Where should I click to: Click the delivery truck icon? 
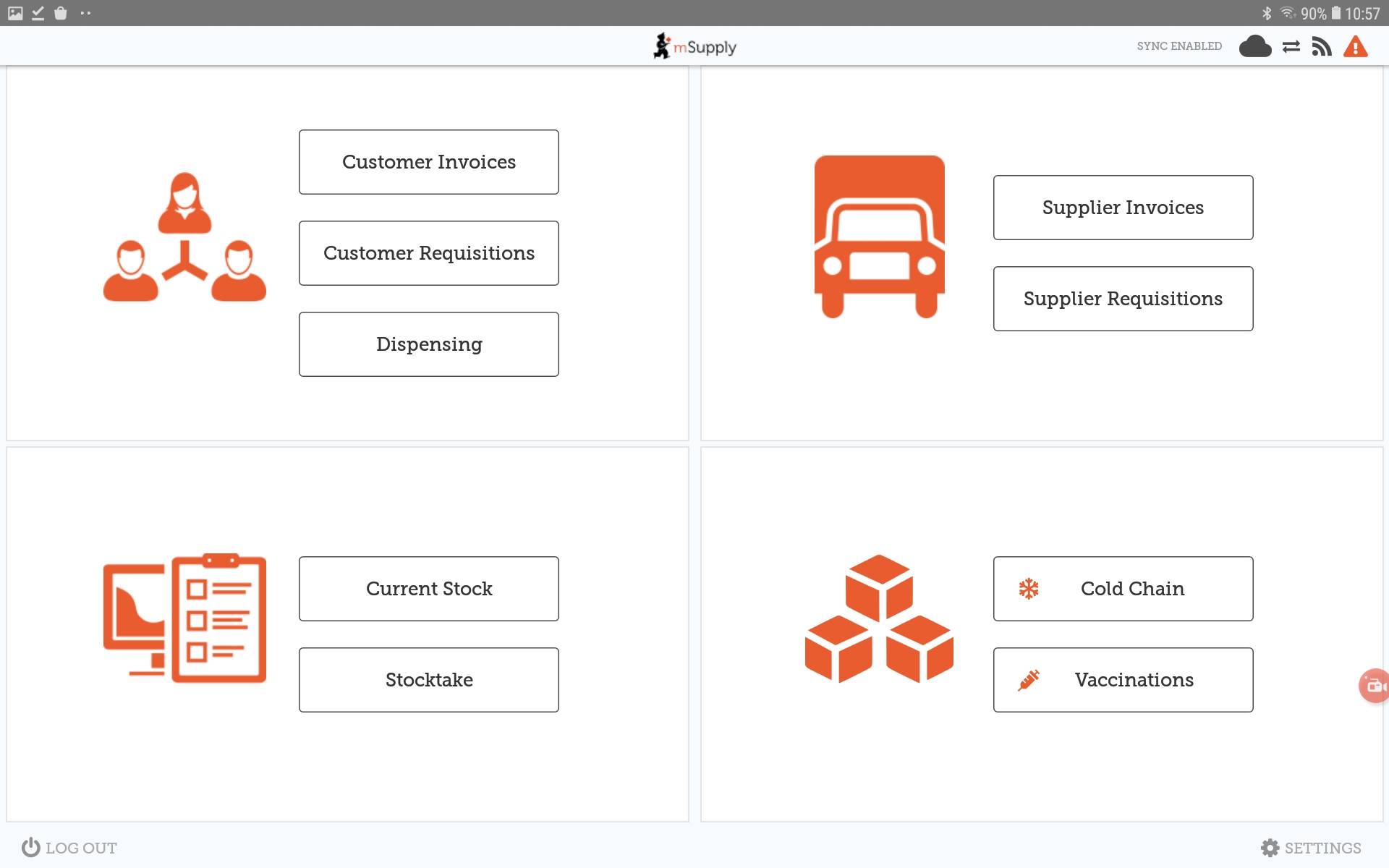[879, 237]
